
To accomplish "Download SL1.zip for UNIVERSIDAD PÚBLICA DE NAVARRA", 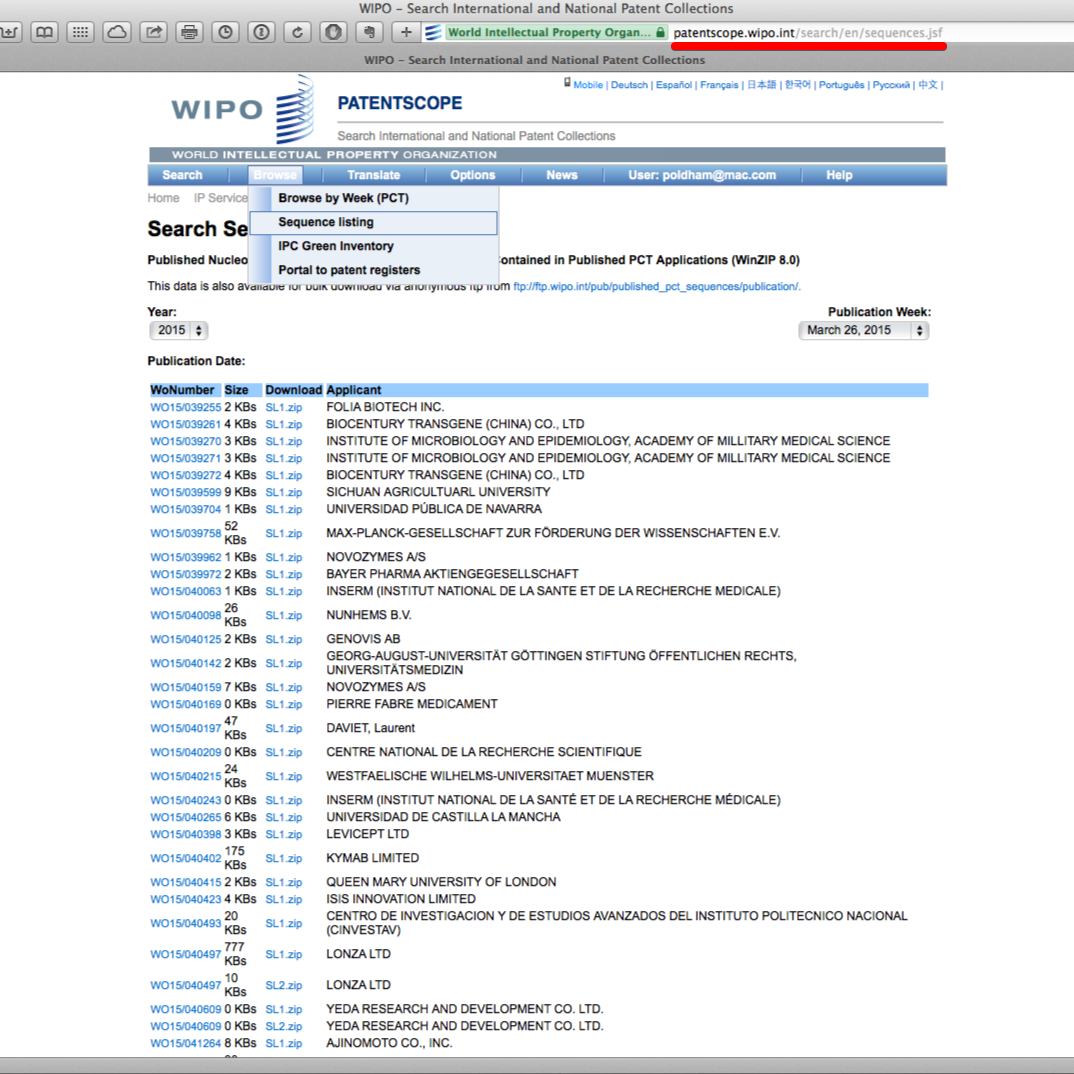I will pos(284,510).
